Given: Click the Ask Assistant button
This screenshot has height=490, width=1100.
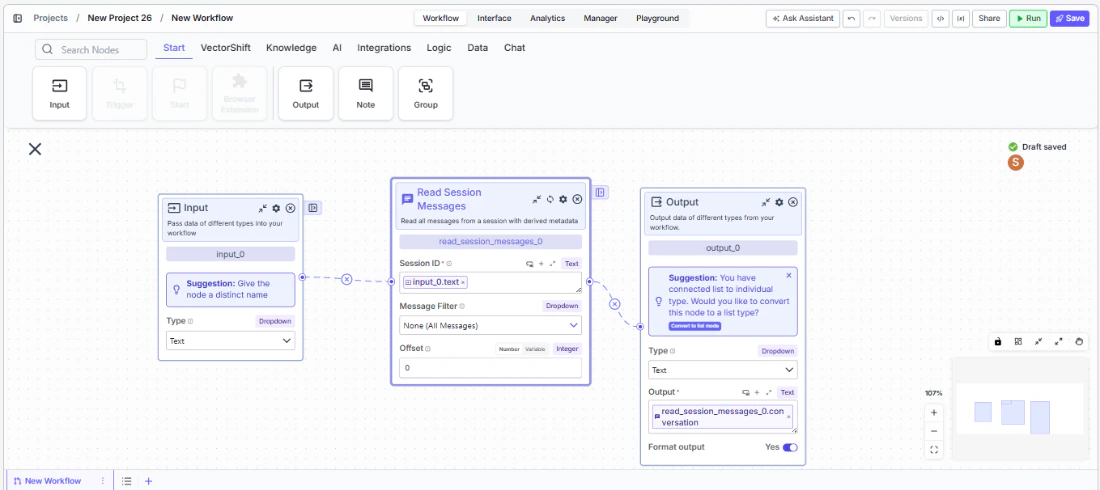Looking at the screenshot, I should (803, 18).
